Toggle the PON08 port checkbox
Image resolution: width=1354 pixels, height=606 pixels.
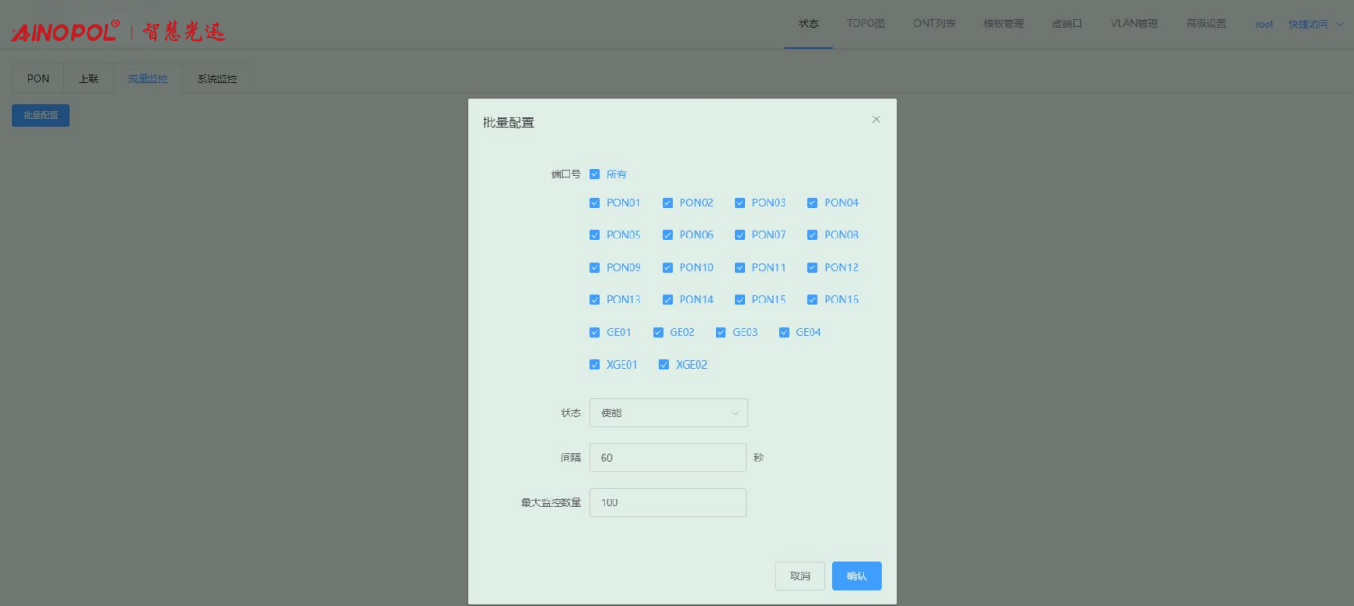pos(813,236)
